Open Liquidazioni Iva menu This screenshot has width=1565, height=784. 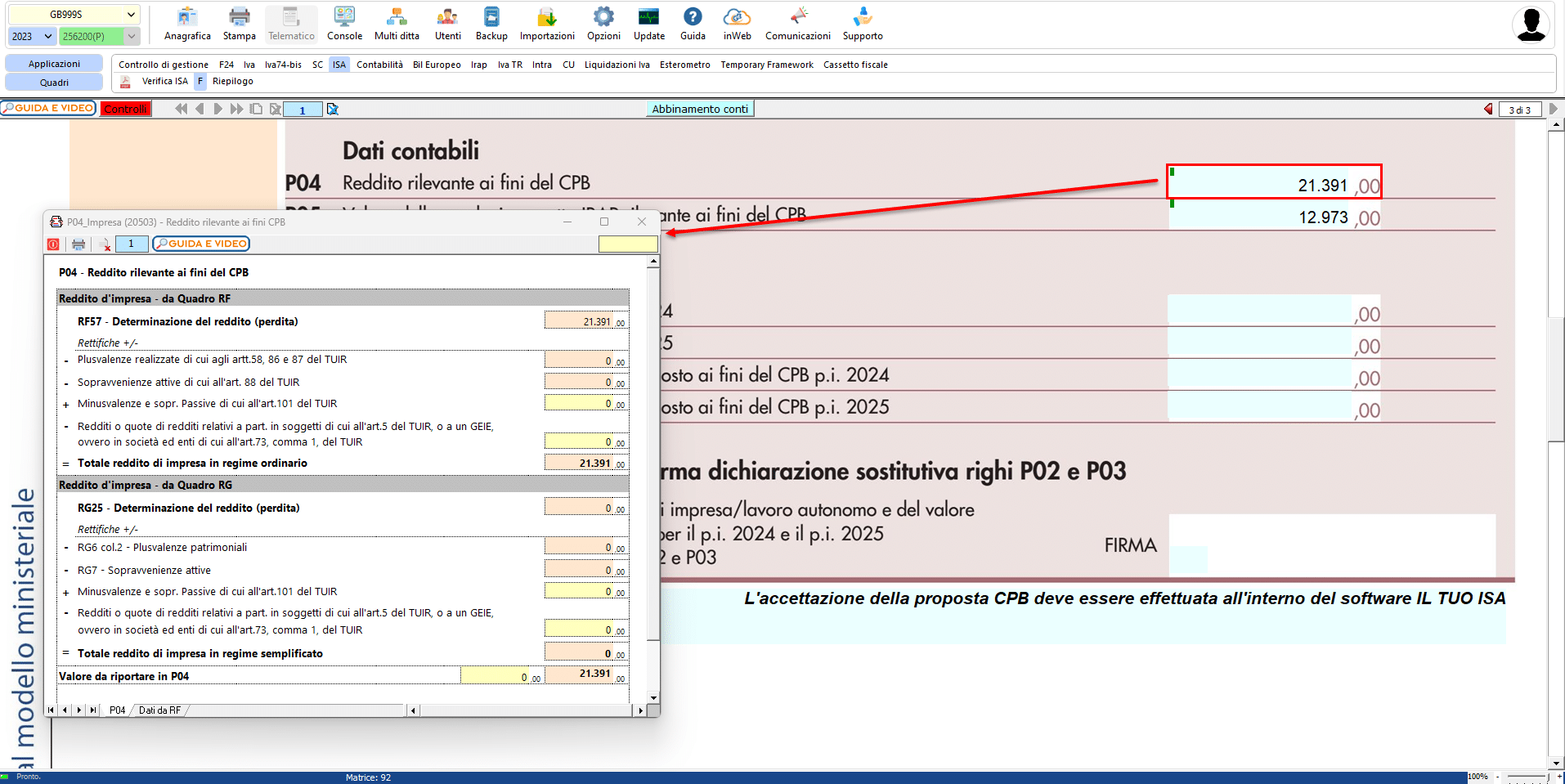click(617, 65)
